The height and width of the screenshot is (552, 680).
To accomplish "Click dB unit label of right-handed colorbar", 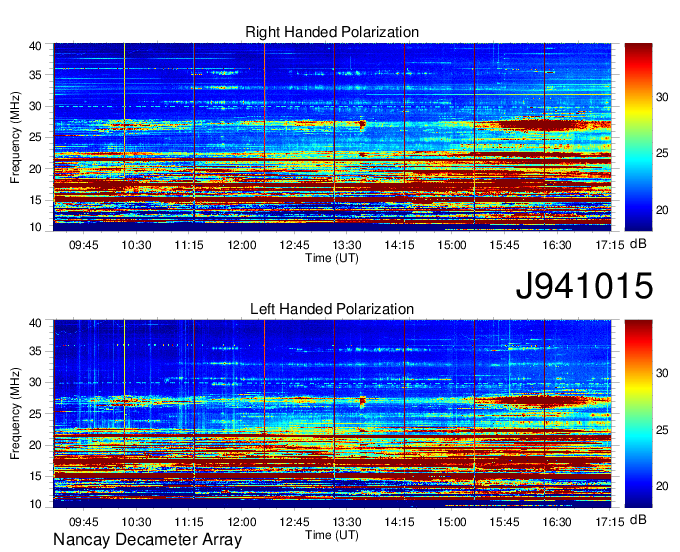I will pos(638,244).
